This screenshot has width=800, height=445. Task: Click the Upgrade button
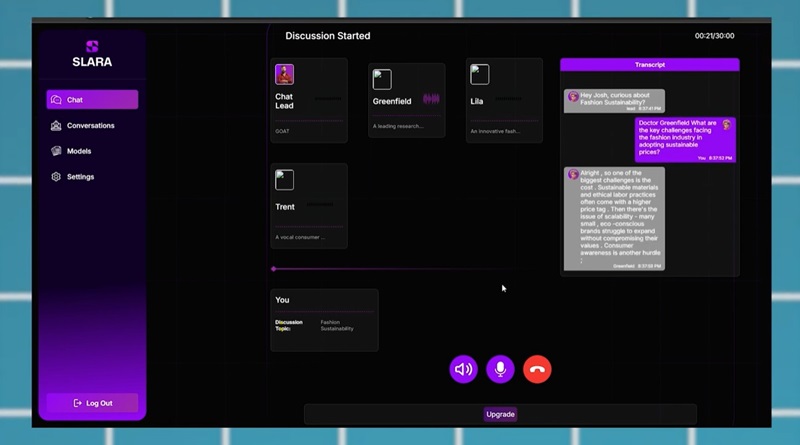pos(500,414)
